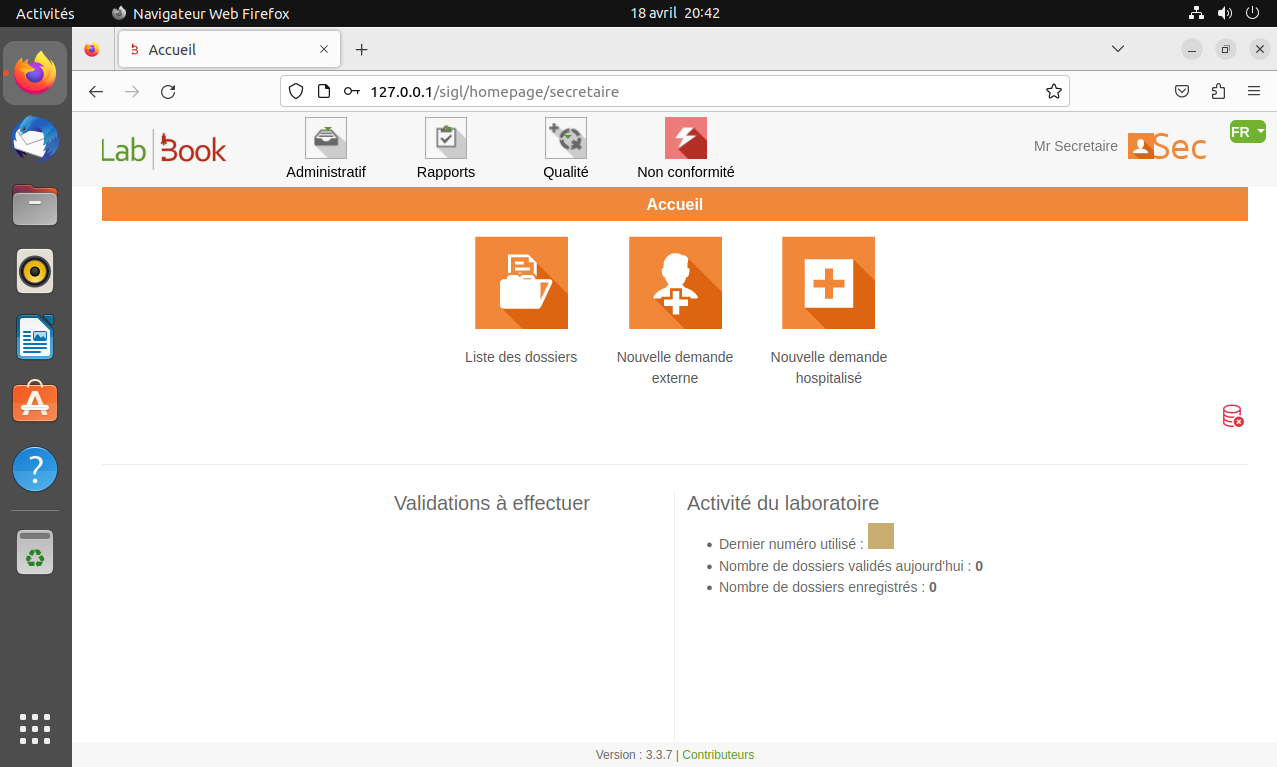This screenshot has height=767, width=1277.
Task: Open the Contributeurs link
Action: [717, 754]
